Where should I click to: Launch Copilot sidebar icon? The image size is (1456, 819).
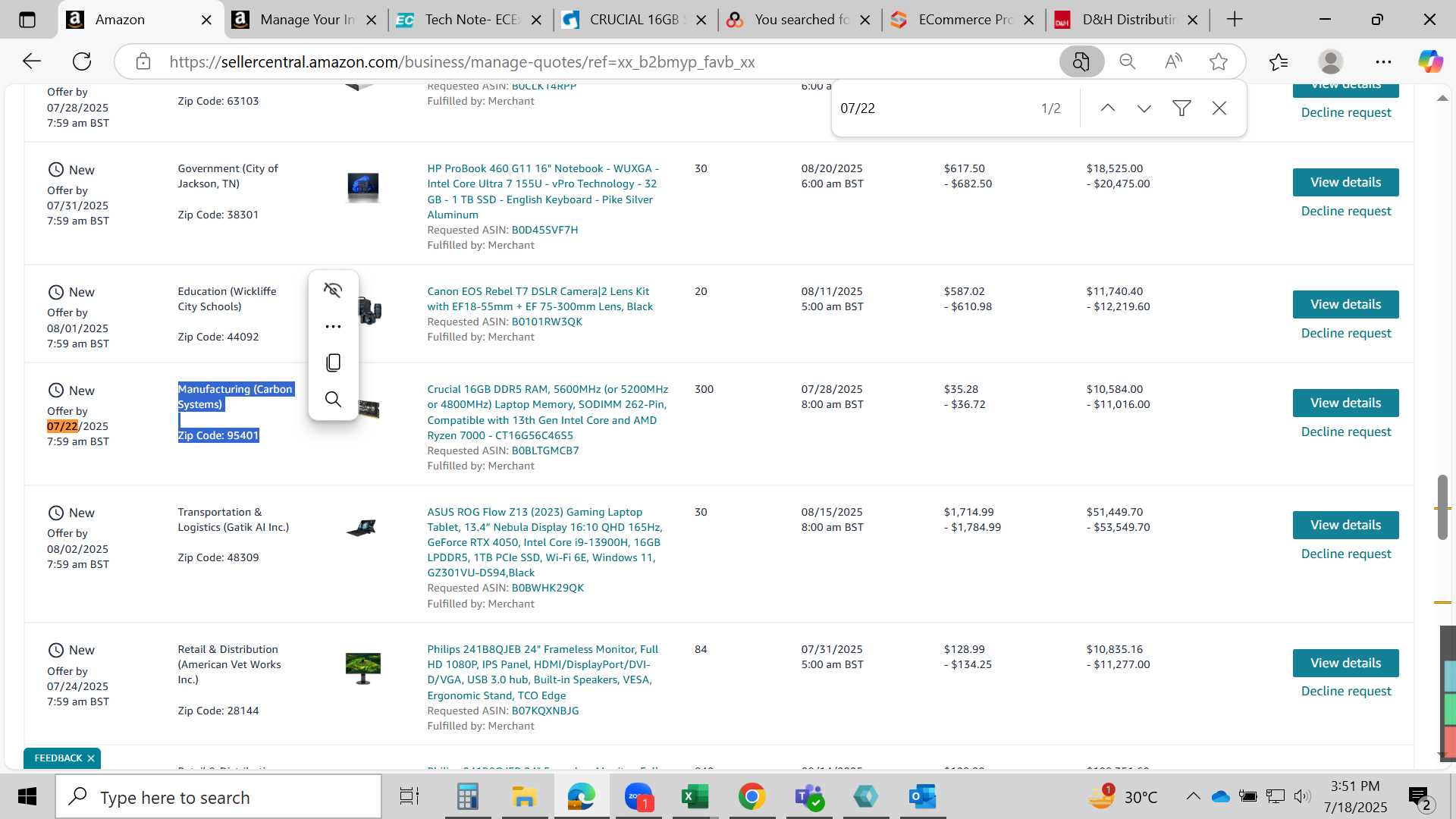pyautogui.click(x=1430, y=61)
